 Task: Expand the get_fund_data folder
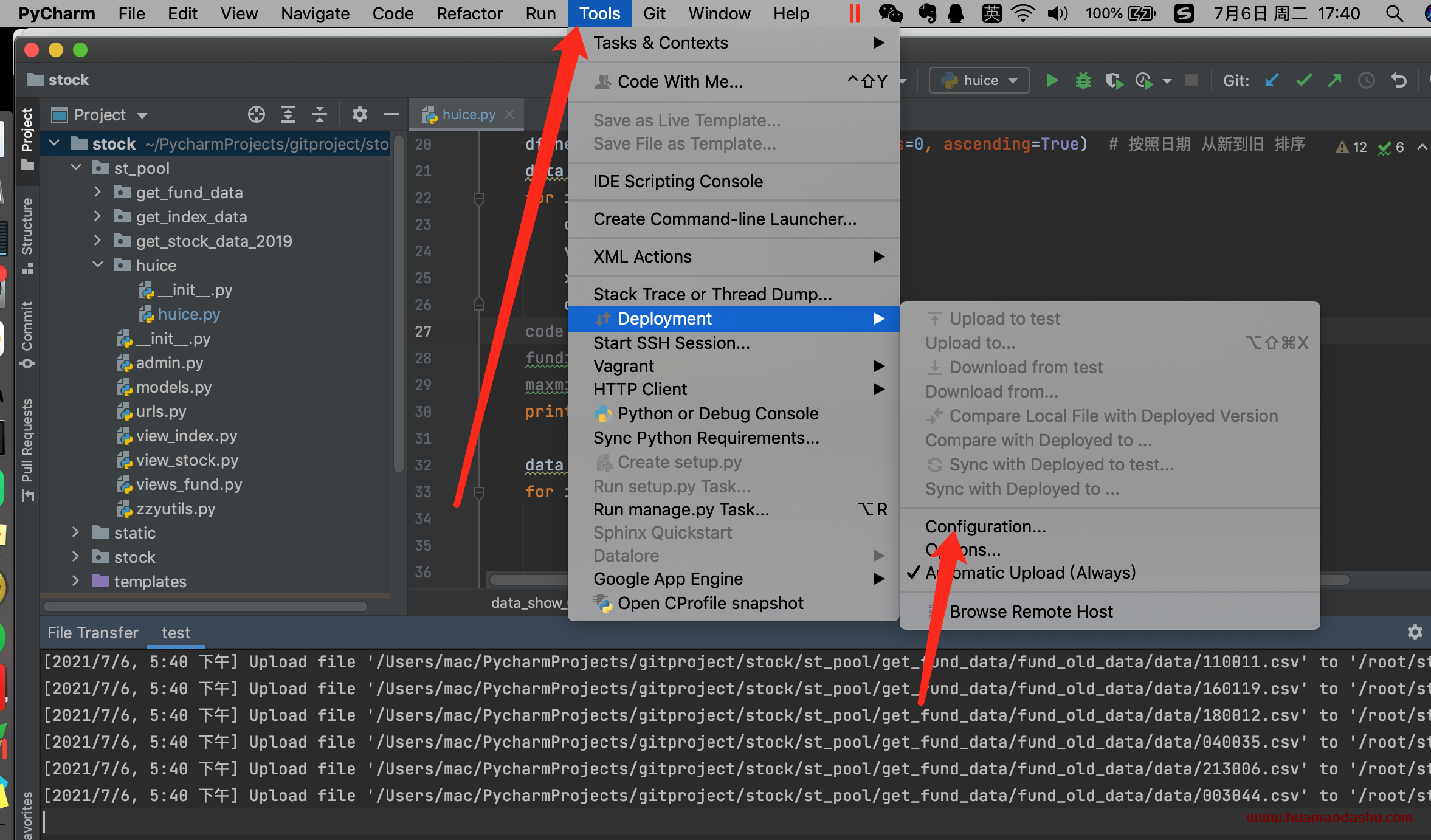[x=97, y=192]
